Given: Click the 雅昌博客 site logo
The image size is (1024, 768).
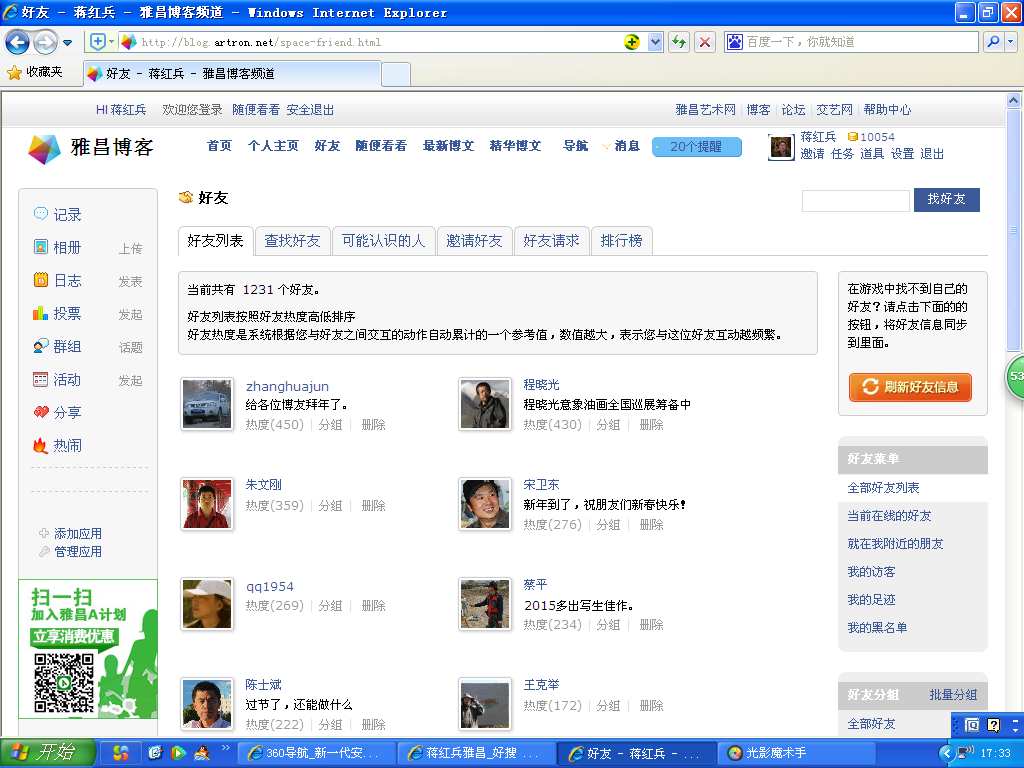Looking at the screenshot, I should [91, 148].
